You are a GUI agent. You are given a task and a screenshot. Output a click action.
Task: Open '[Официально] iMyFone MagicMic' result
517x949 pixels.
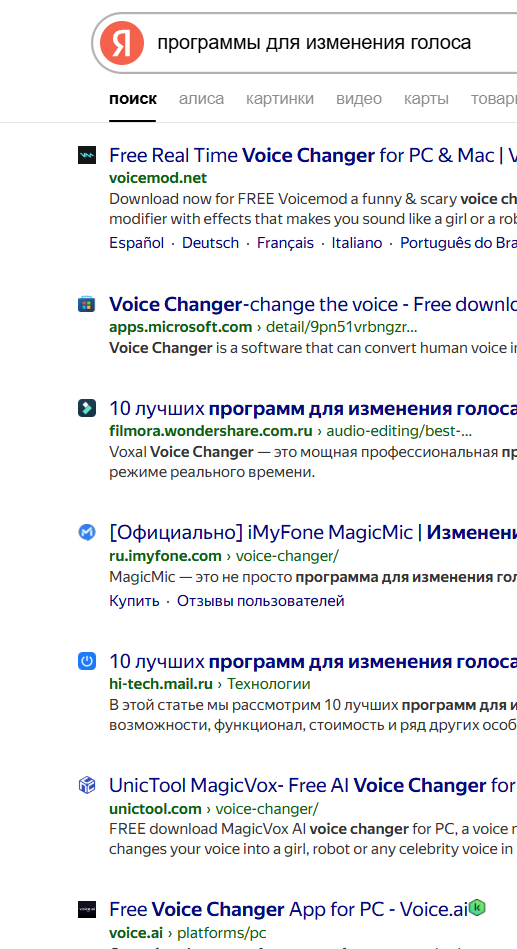pyautogui.click(x=313, y=533)
